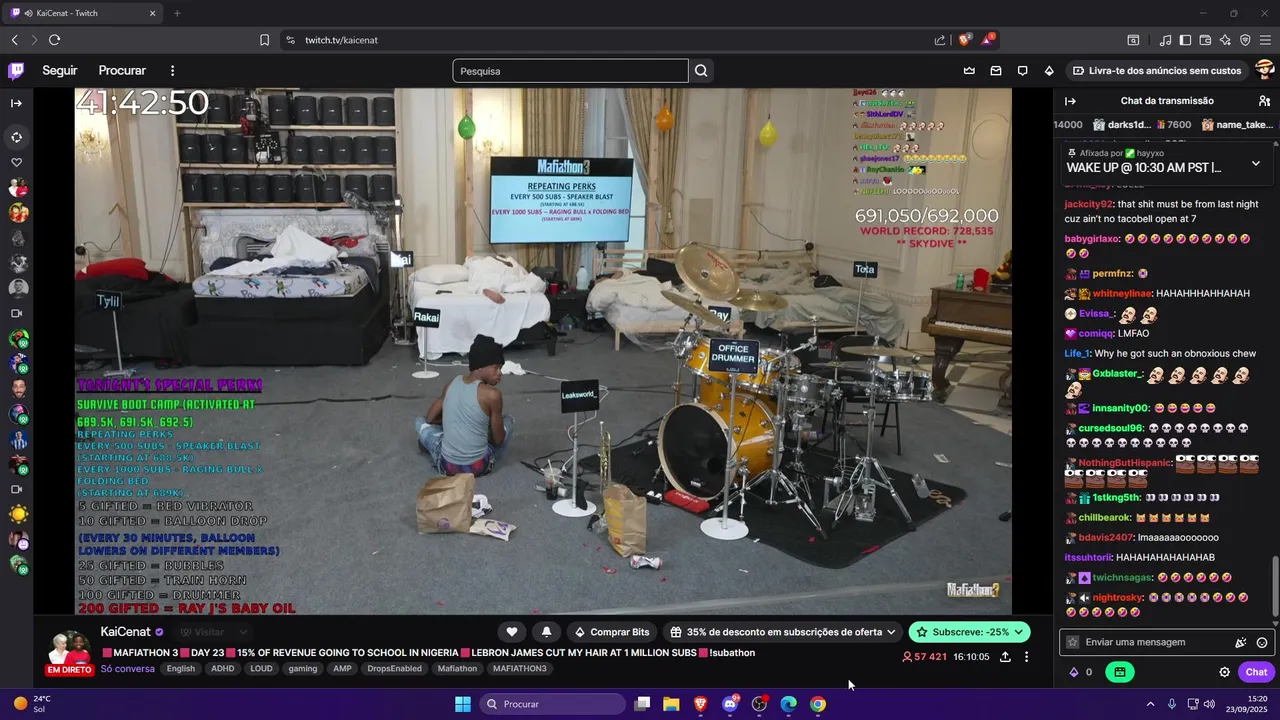Open the Brave Wallet icon

coord(1205,40)
